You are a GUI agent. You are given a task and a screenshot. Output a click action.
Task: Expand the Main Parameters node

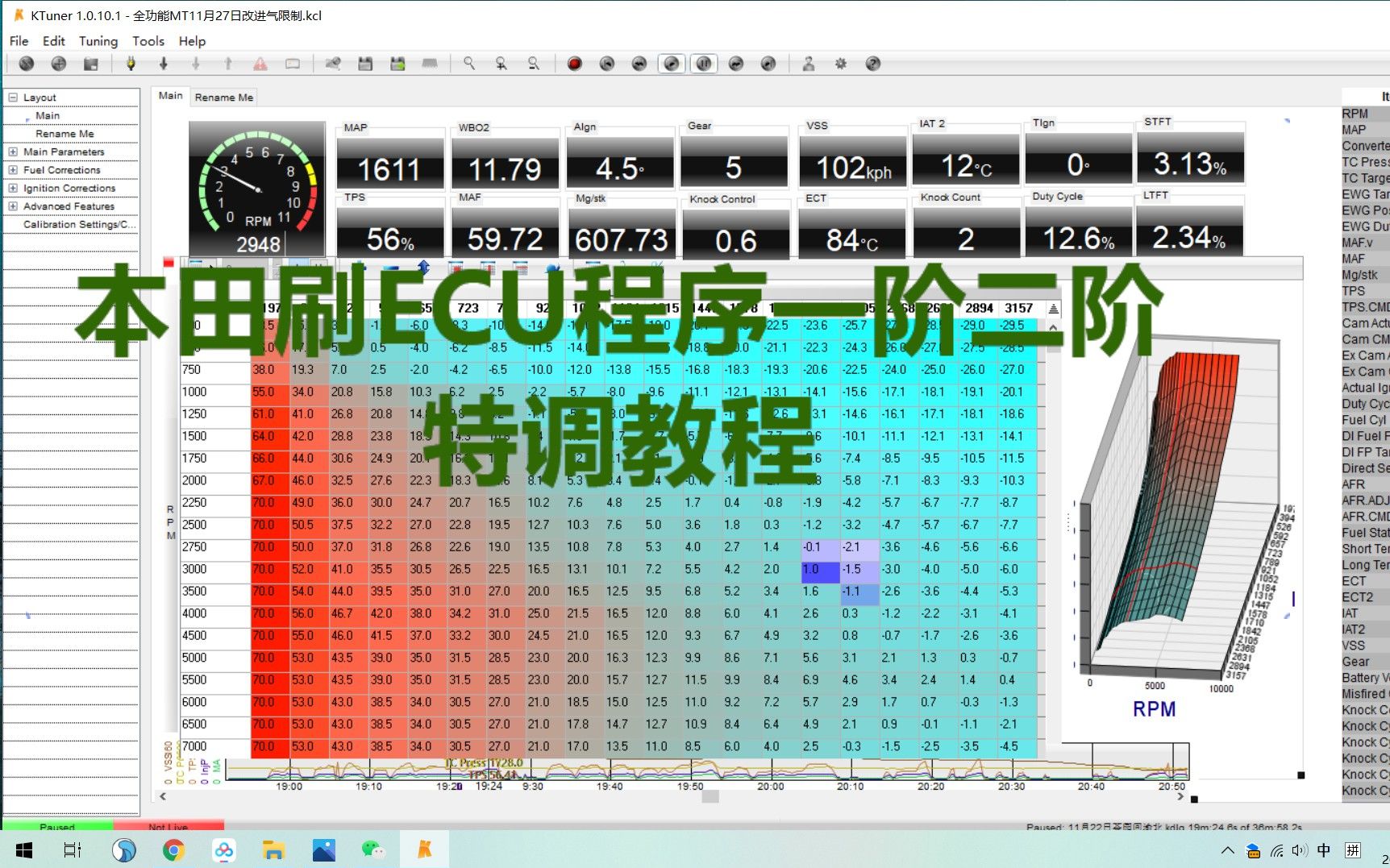coord(13,152)
